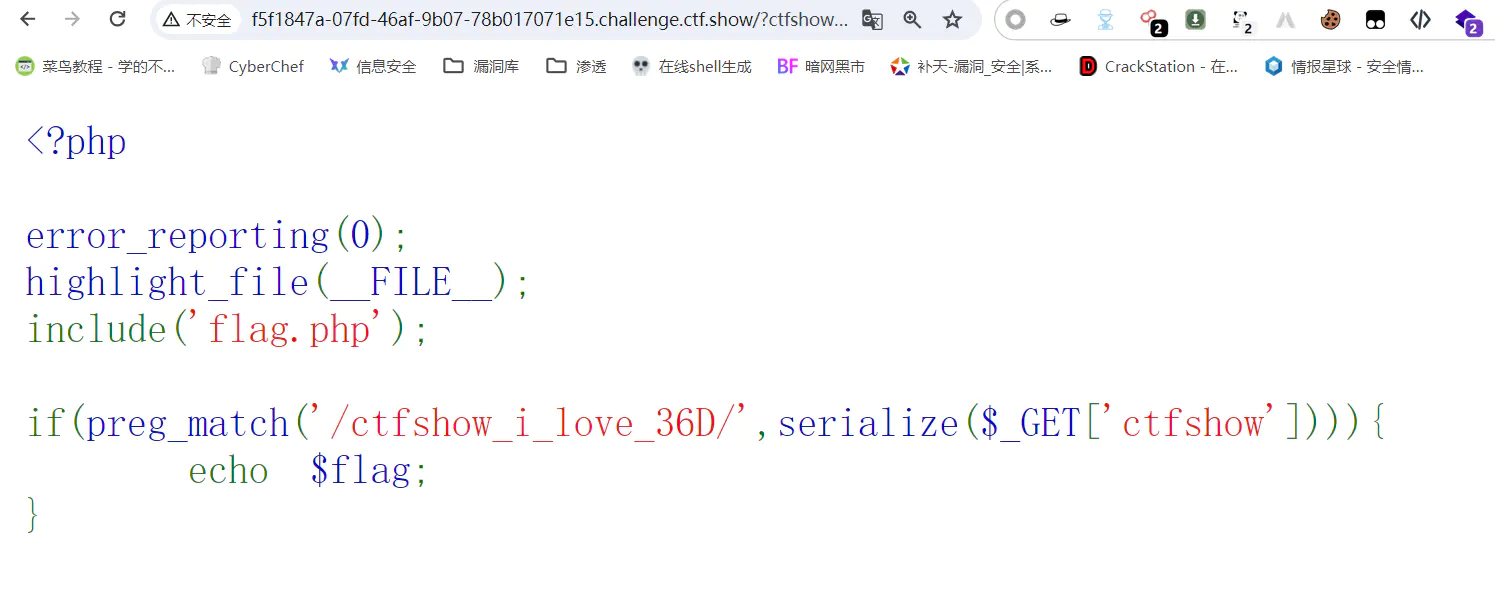Go forward to the next page
The width and height of the screenshot is (1495, 603).
(x=72, y=19)
